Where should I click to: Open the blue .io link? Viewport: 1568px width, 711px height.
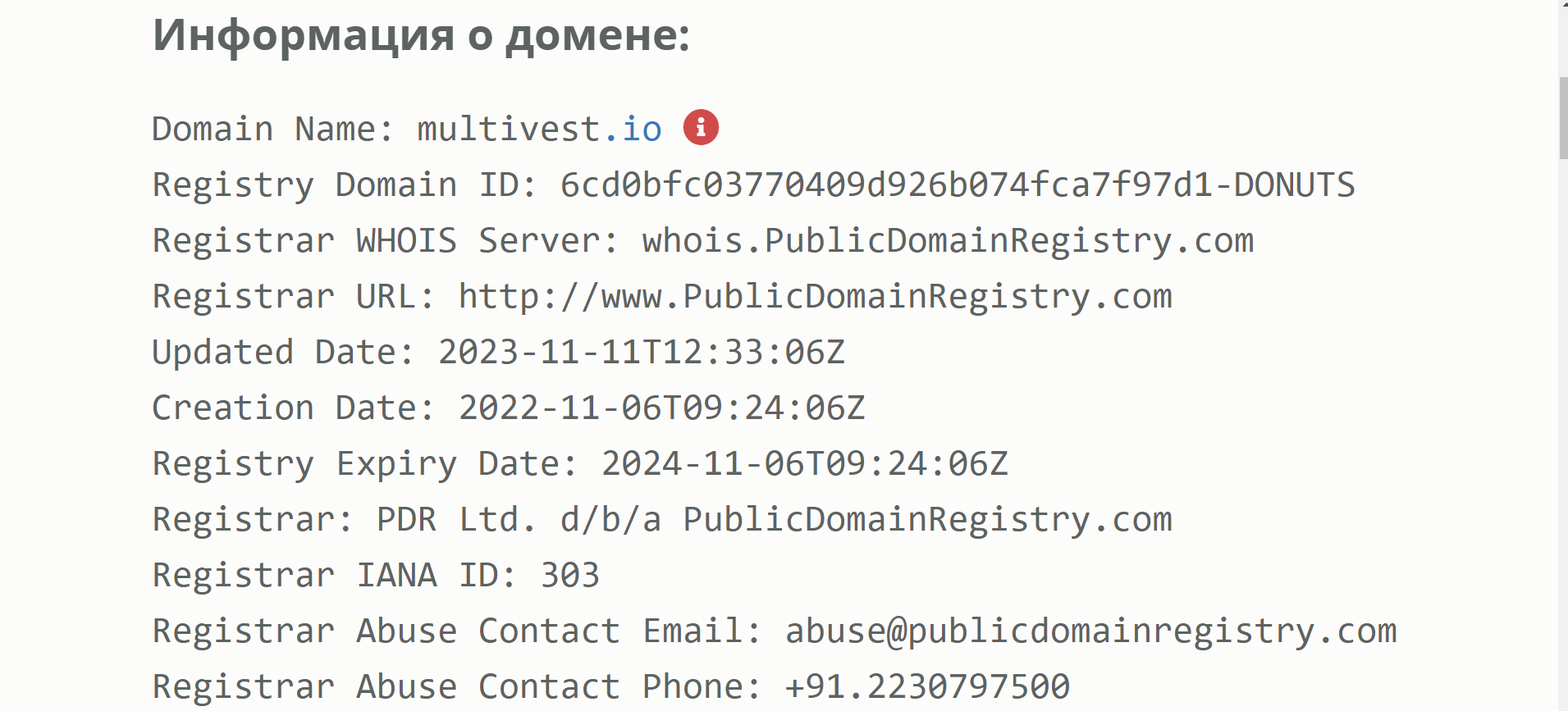tap(633, 130)
